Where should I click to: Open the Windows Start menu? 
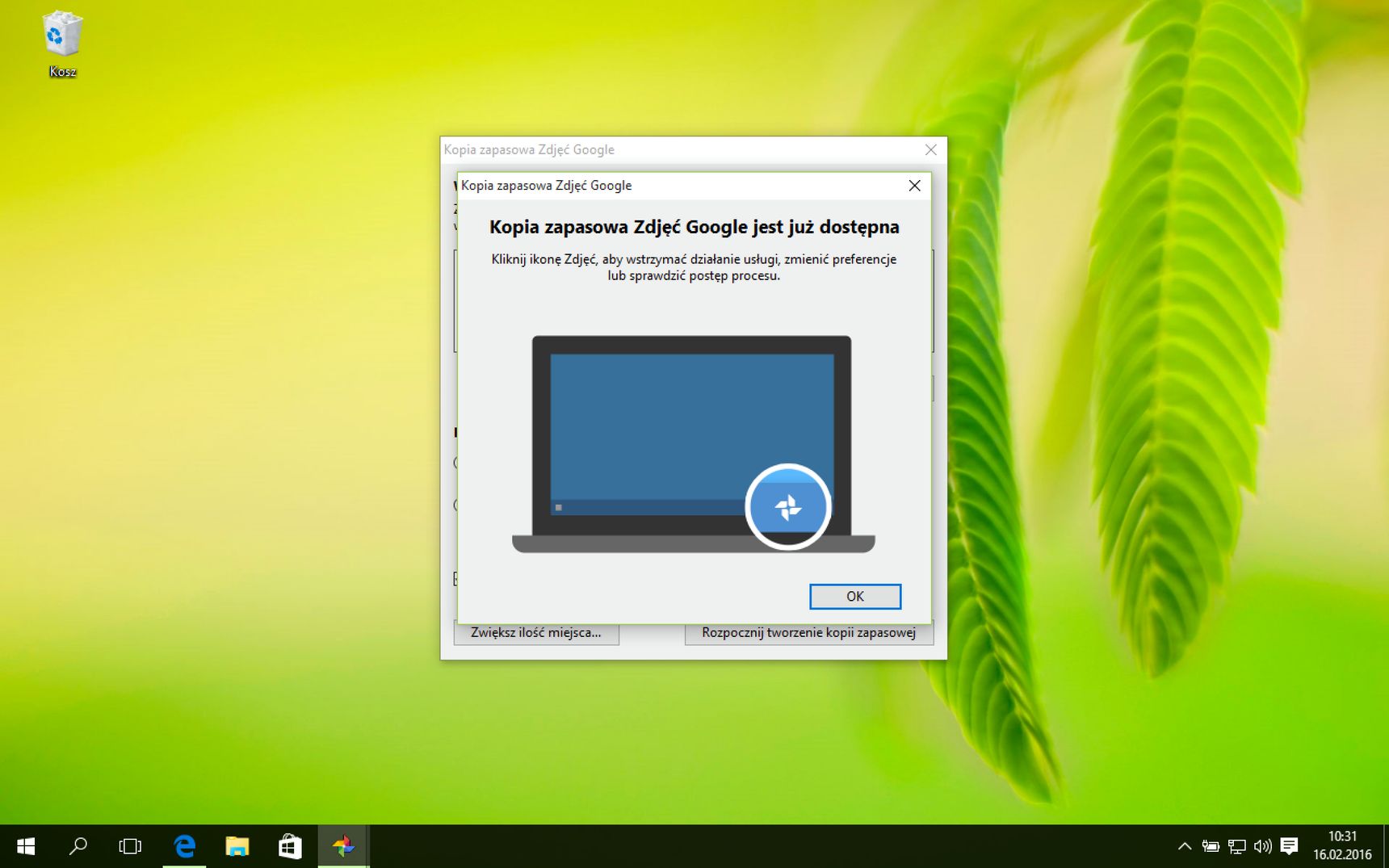(x=26, y=846)
